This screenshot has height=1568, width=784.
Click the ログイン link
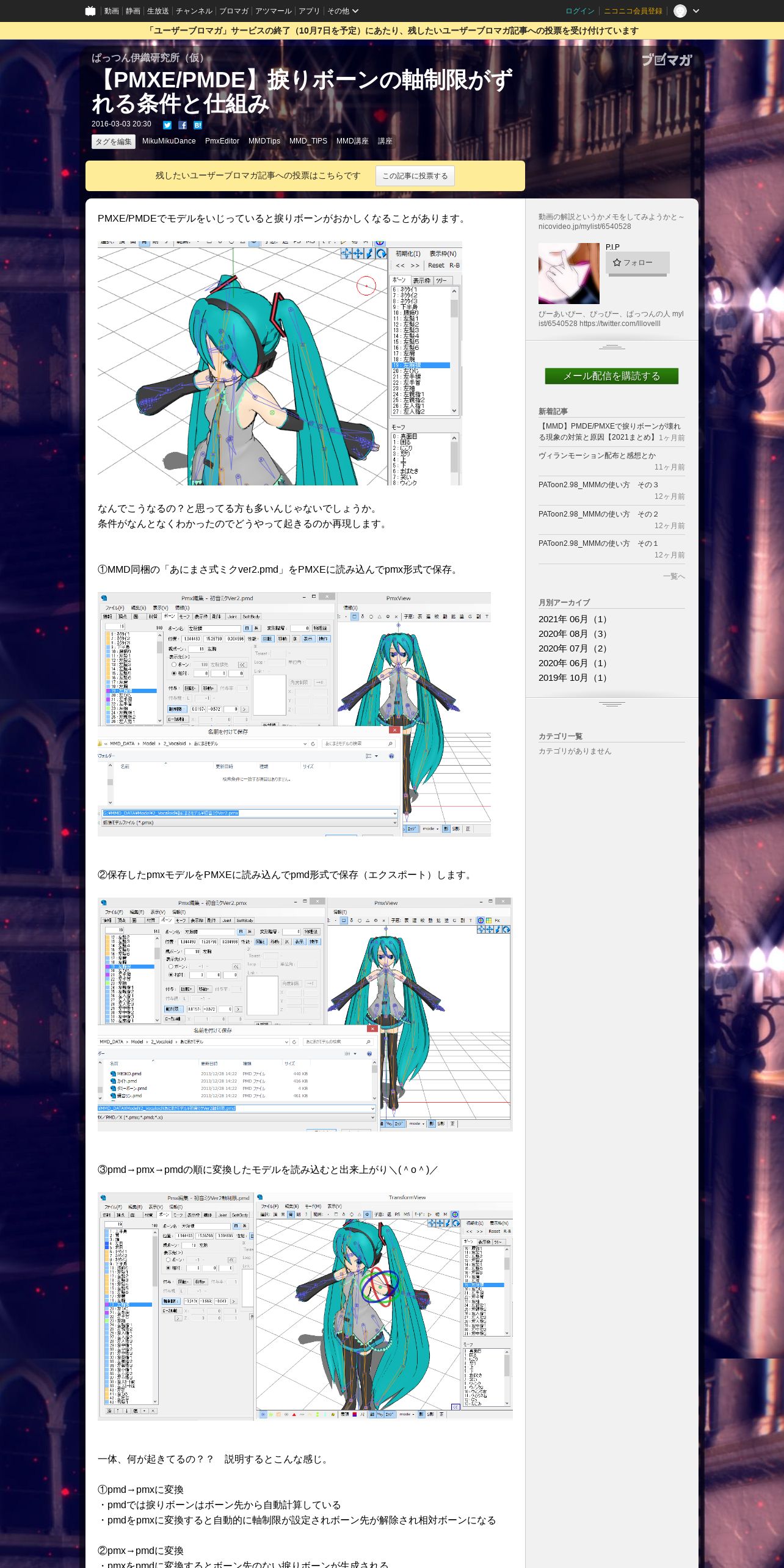[580, 11]
